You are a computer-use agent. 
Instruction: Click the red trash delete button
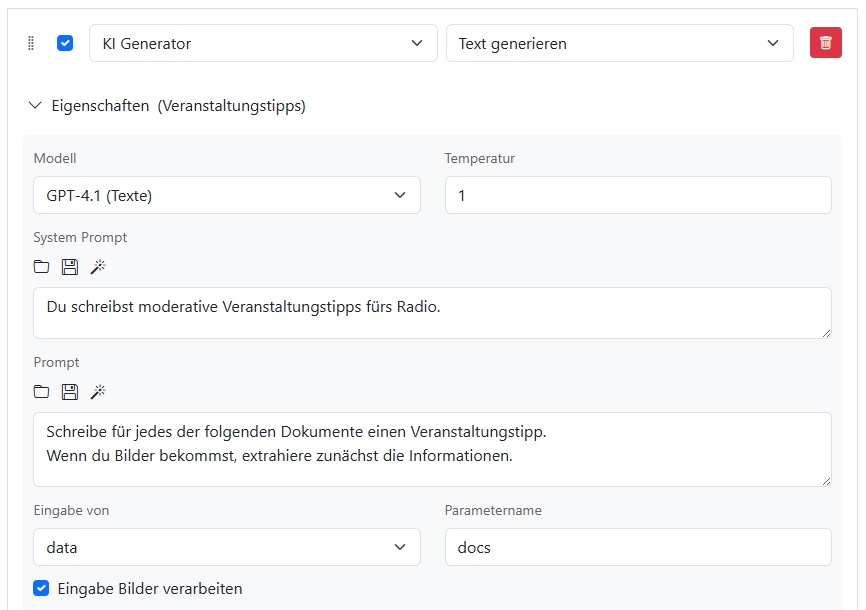[825, 43]
